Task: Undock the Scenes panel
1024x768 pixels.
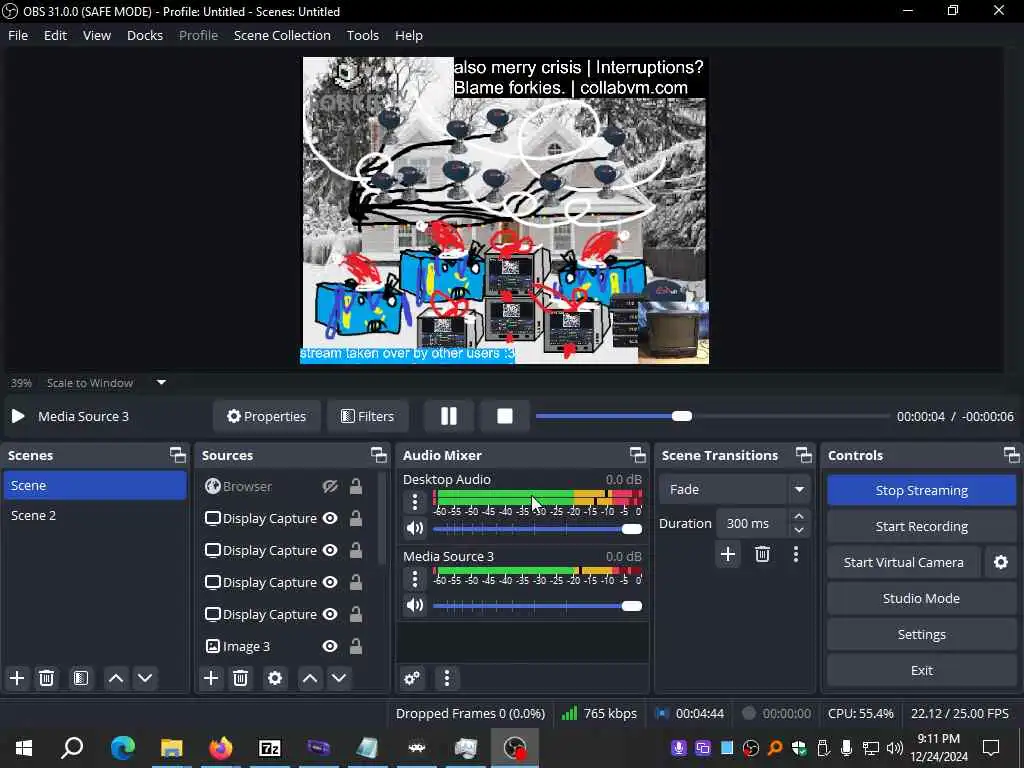Action: (178, 455)
